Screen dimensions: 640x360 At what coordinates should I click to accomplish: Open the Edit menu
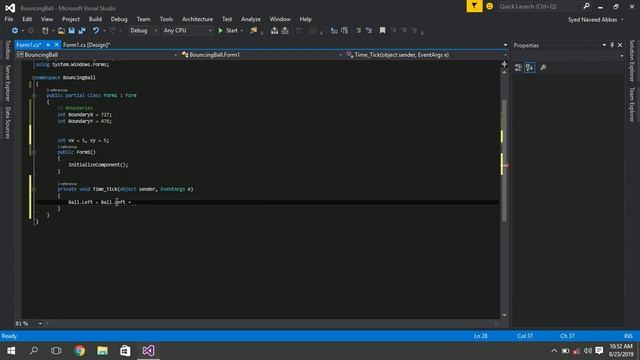(x=27, y=19)
